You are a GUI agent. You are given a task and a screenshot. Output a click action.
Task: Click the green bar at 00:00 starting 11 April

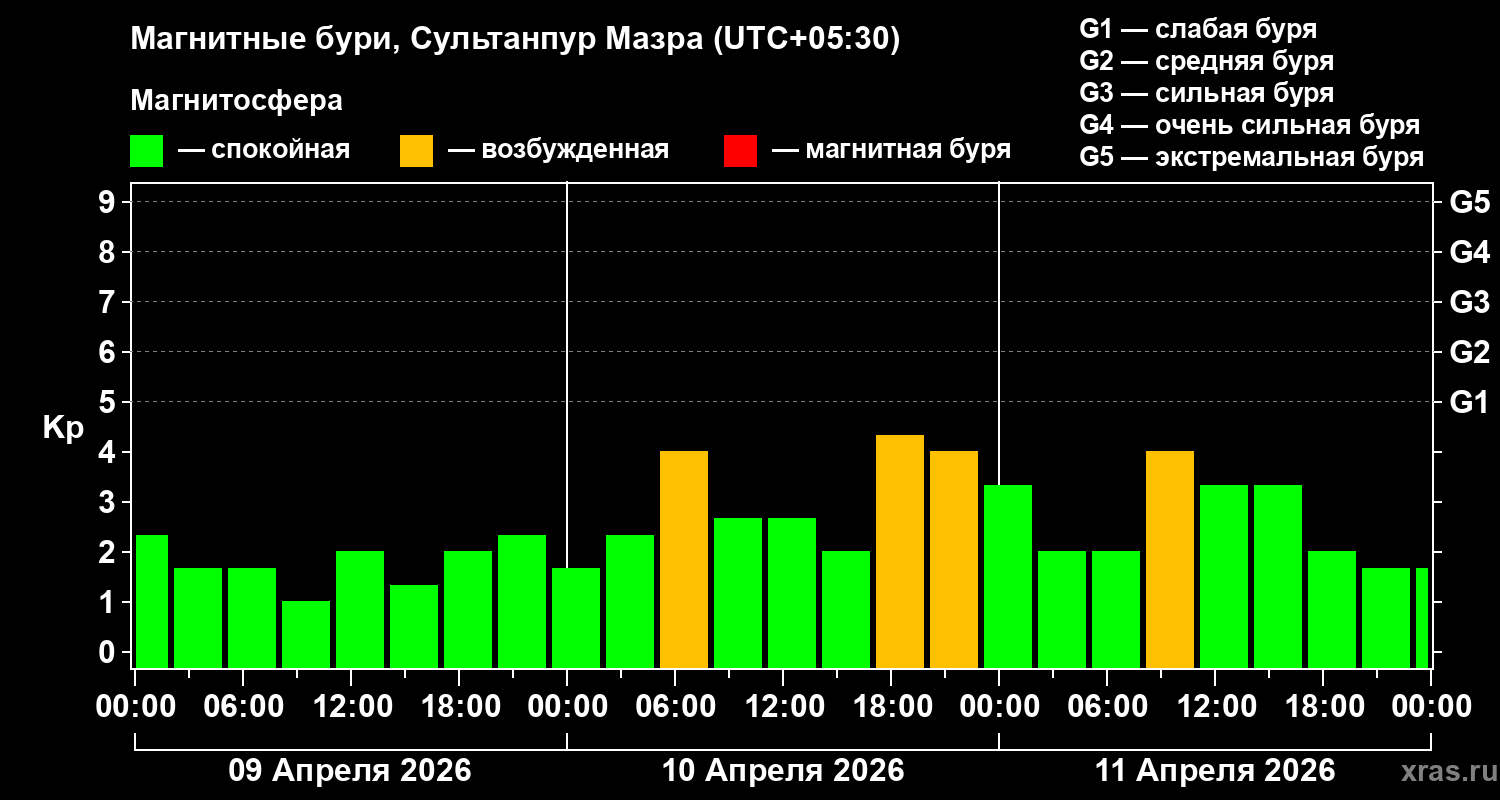1008,576
